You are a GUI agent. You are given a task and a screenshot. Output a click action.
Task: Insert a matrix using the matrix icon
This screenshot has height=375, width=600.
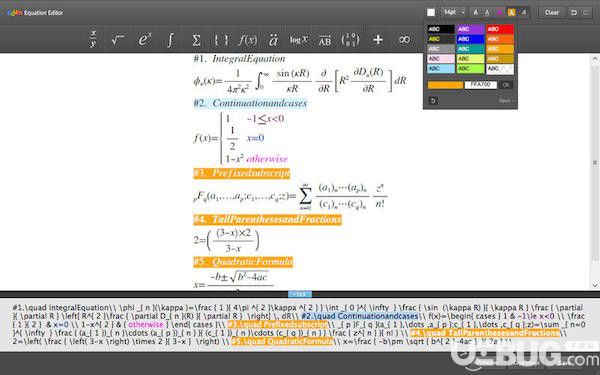point(350,40)
